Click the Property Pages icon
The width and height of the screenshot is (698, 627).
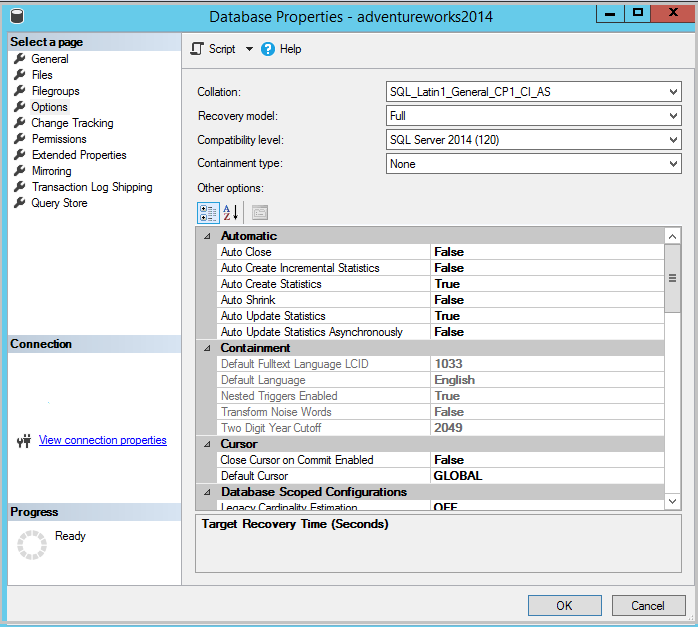pyautogui.click(x=259, y=212)
